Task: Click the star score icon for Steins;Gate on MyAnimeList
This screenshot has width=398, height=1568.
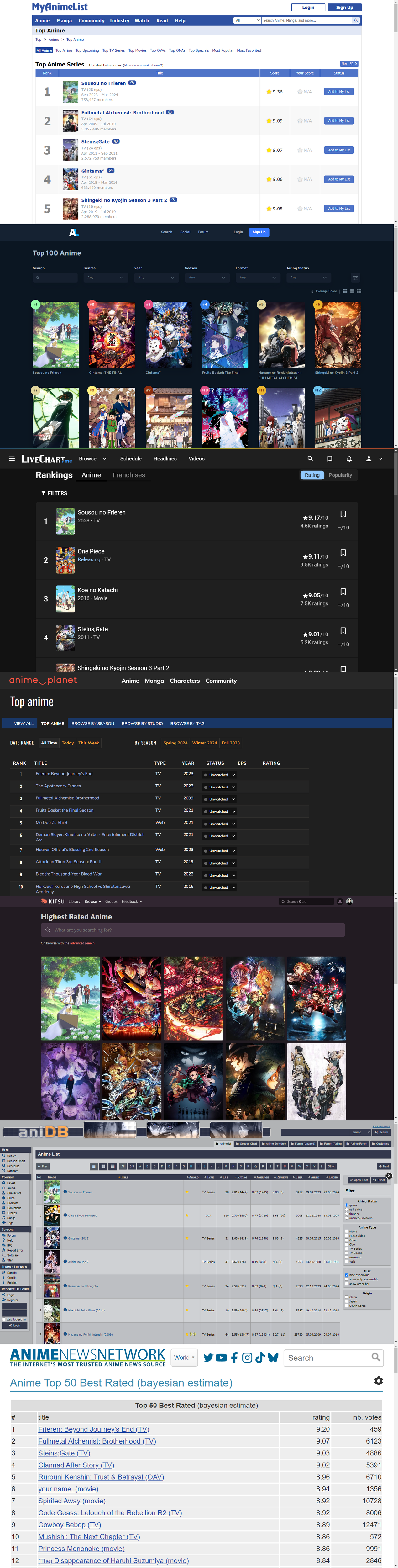Action: pos(269,150)
